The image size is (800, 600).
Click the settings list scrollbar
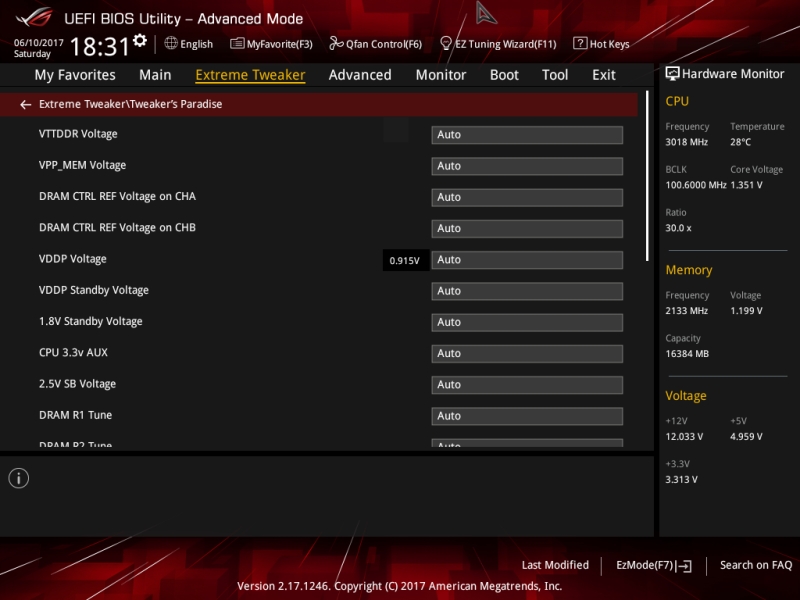tap(647, 176)
